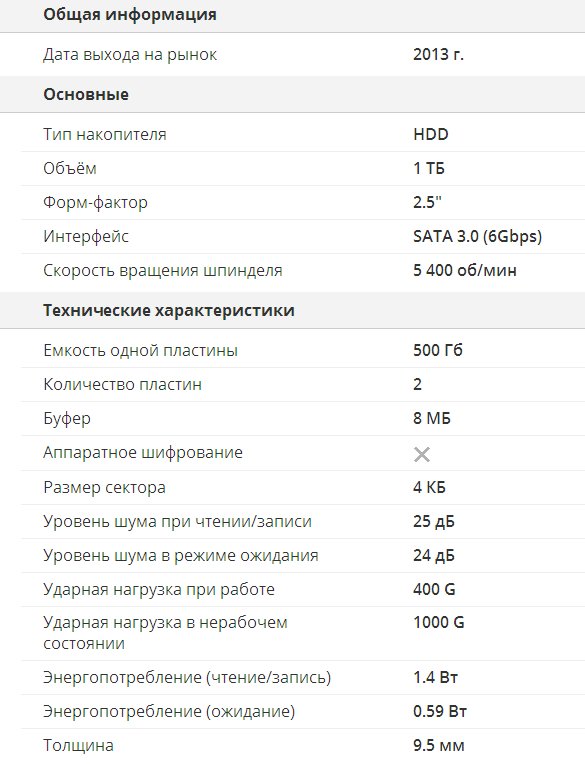Screen dimensions: 585x764
Task: Click the Тип накопителя label
Action: [105, 134]
